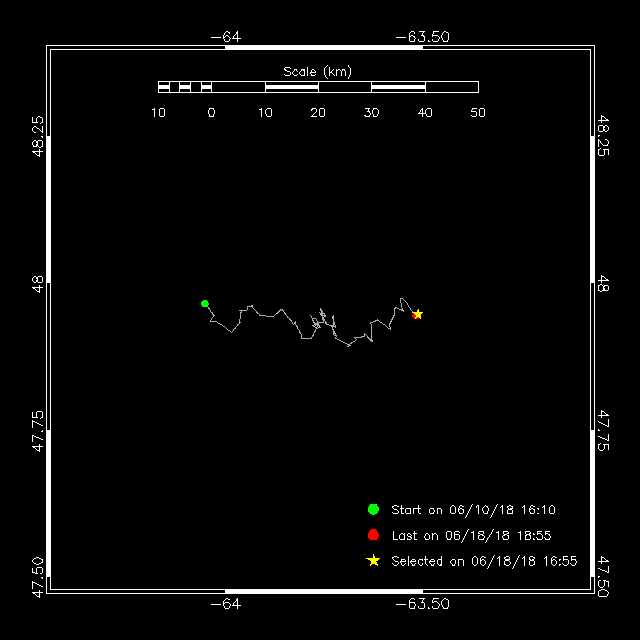The width and height of the screenshot is (640, 640).
Task: Click the right axis latitude label '48'
Action: (603, 284)
